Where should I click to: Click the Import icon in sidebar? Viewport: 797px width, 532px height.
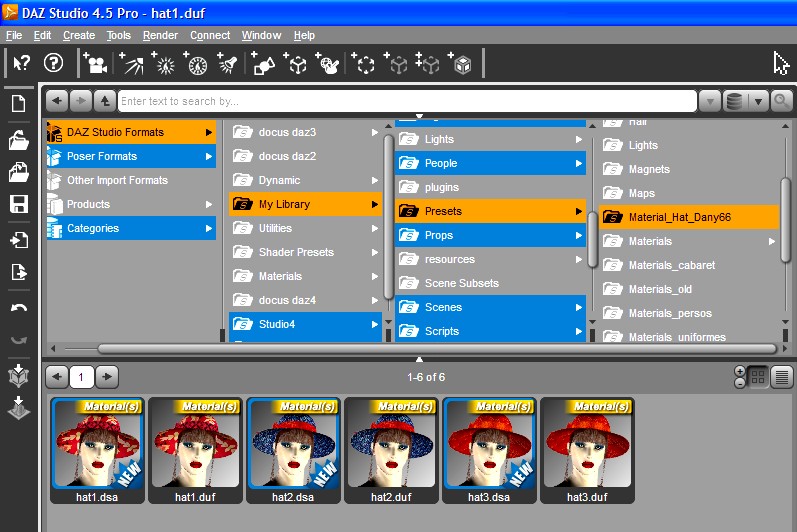[19, 240]
